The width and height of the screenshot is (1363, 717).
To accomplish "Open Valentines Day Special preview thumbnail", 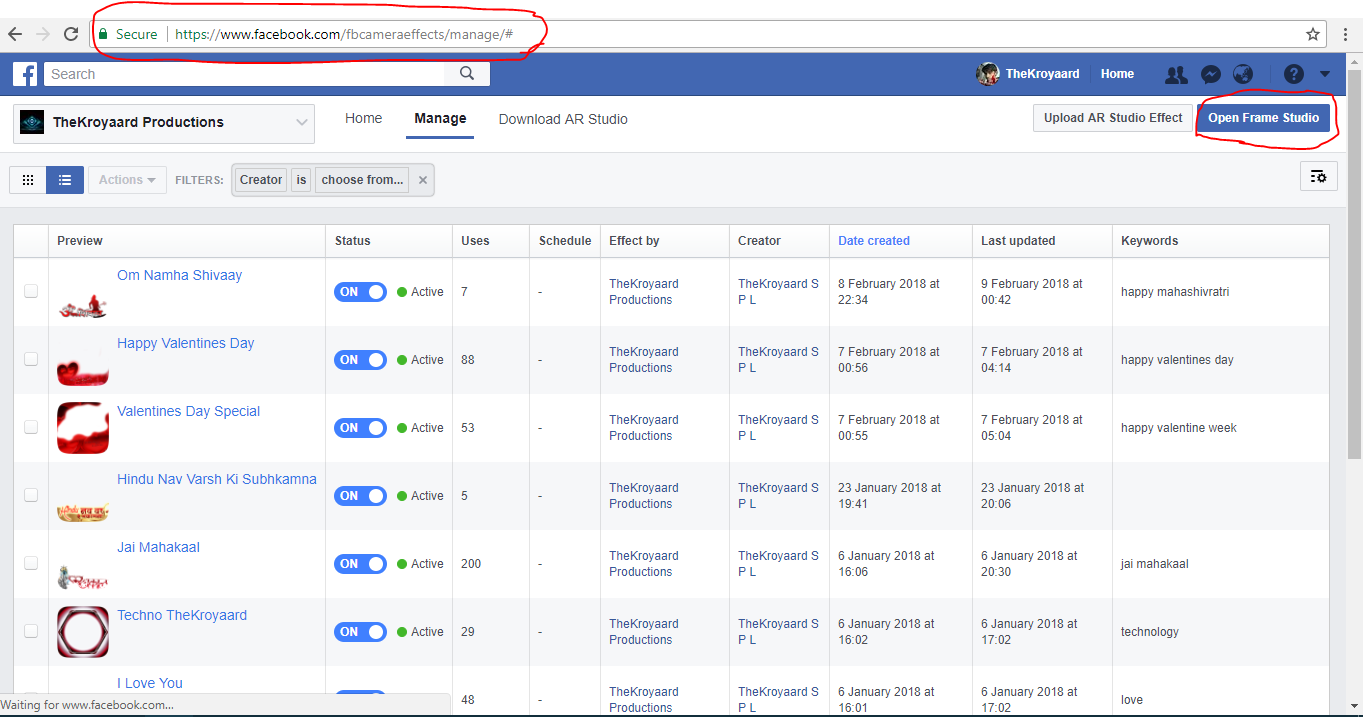I will [83, 429].
